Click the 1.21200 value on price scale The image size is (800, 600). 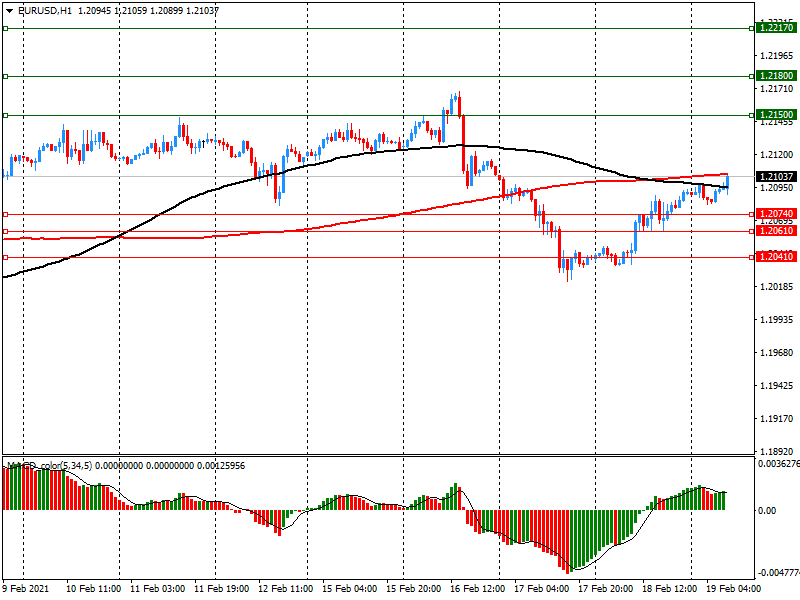(x=777, y=155)
